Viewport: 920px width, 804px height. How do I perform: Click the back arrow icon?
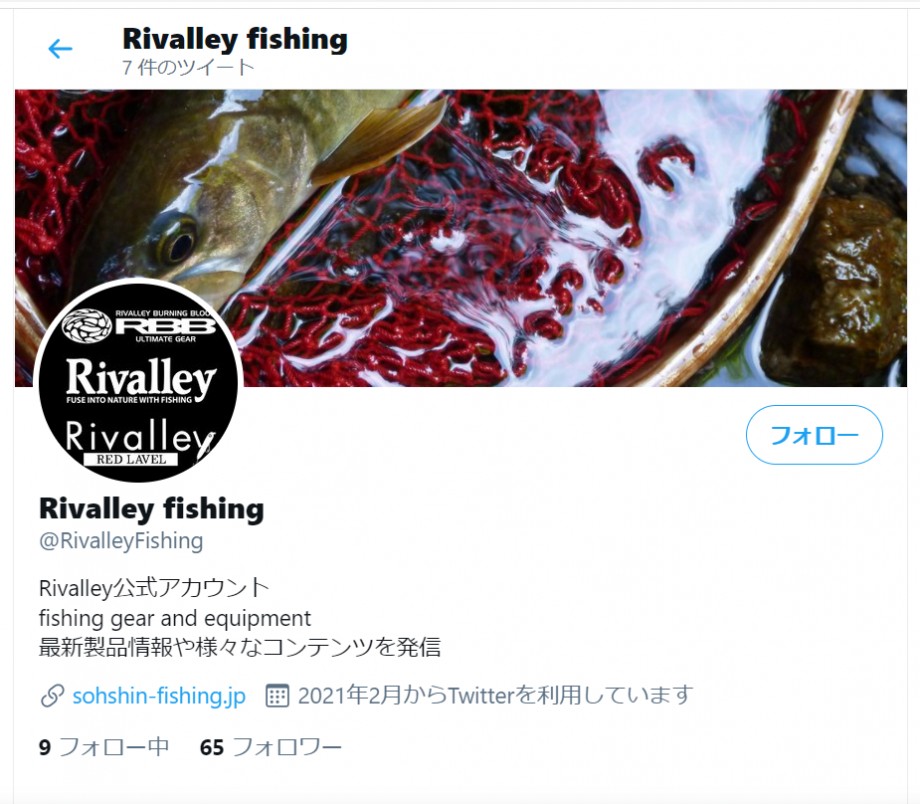[x=60, y=49]
